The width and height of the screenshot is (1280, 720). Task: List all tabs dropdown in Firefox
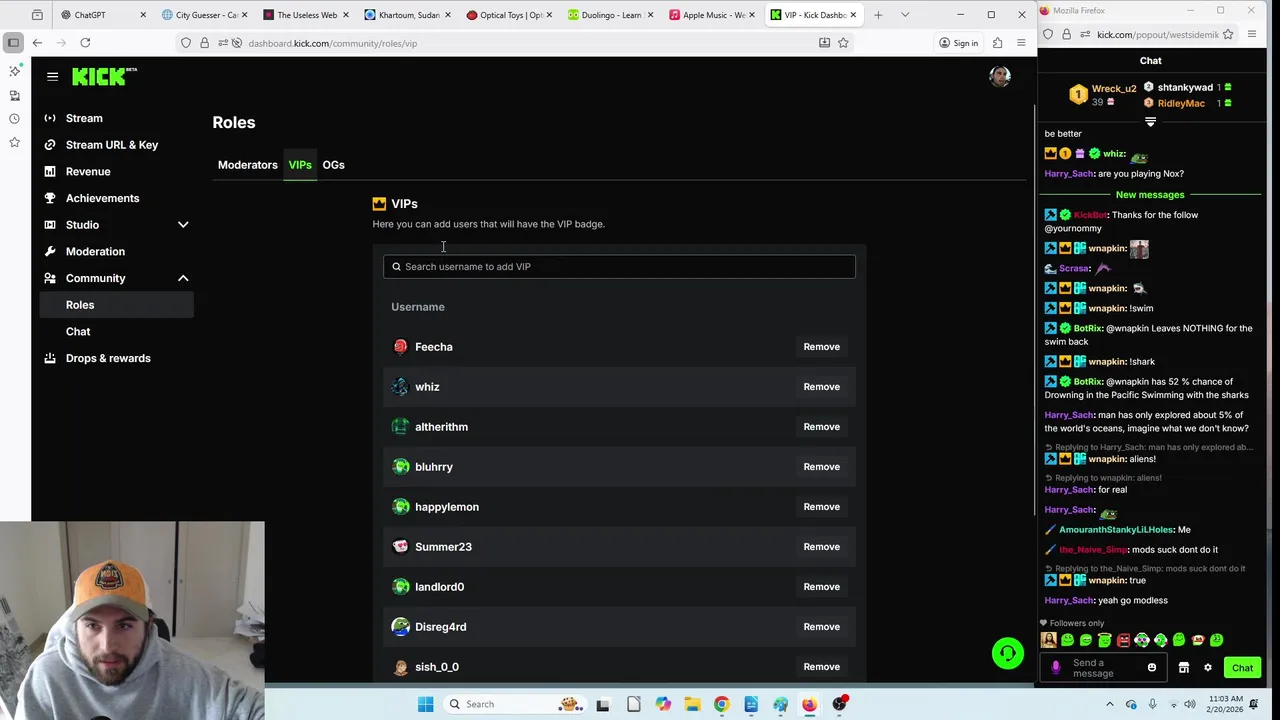tap(905, 15)
